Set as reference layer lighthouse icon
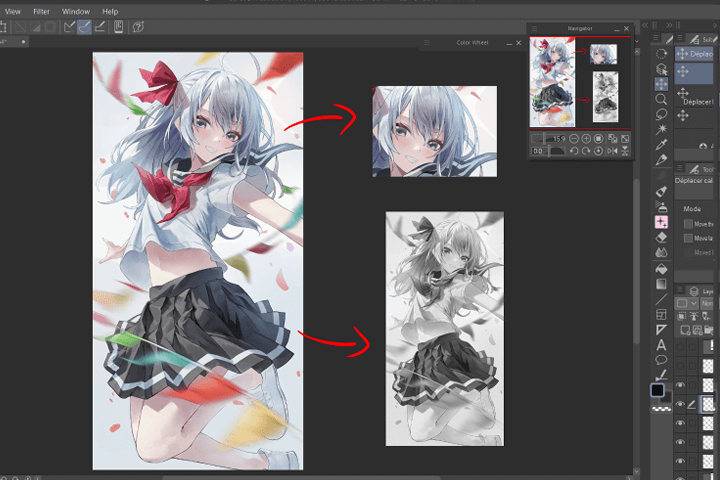The height and width of the screenshot is (480, 720). point(694,316)
